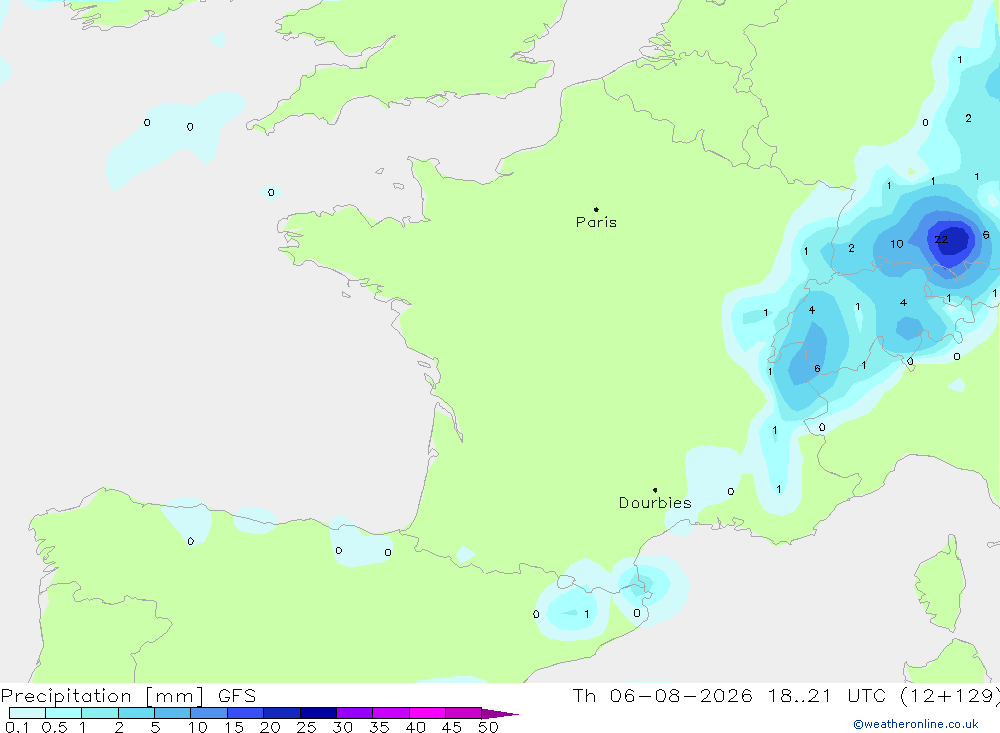This screenshot has height=733, width=1000.
Task: Select the 30–35 mm purple swatch
Action: pos(355,713)
